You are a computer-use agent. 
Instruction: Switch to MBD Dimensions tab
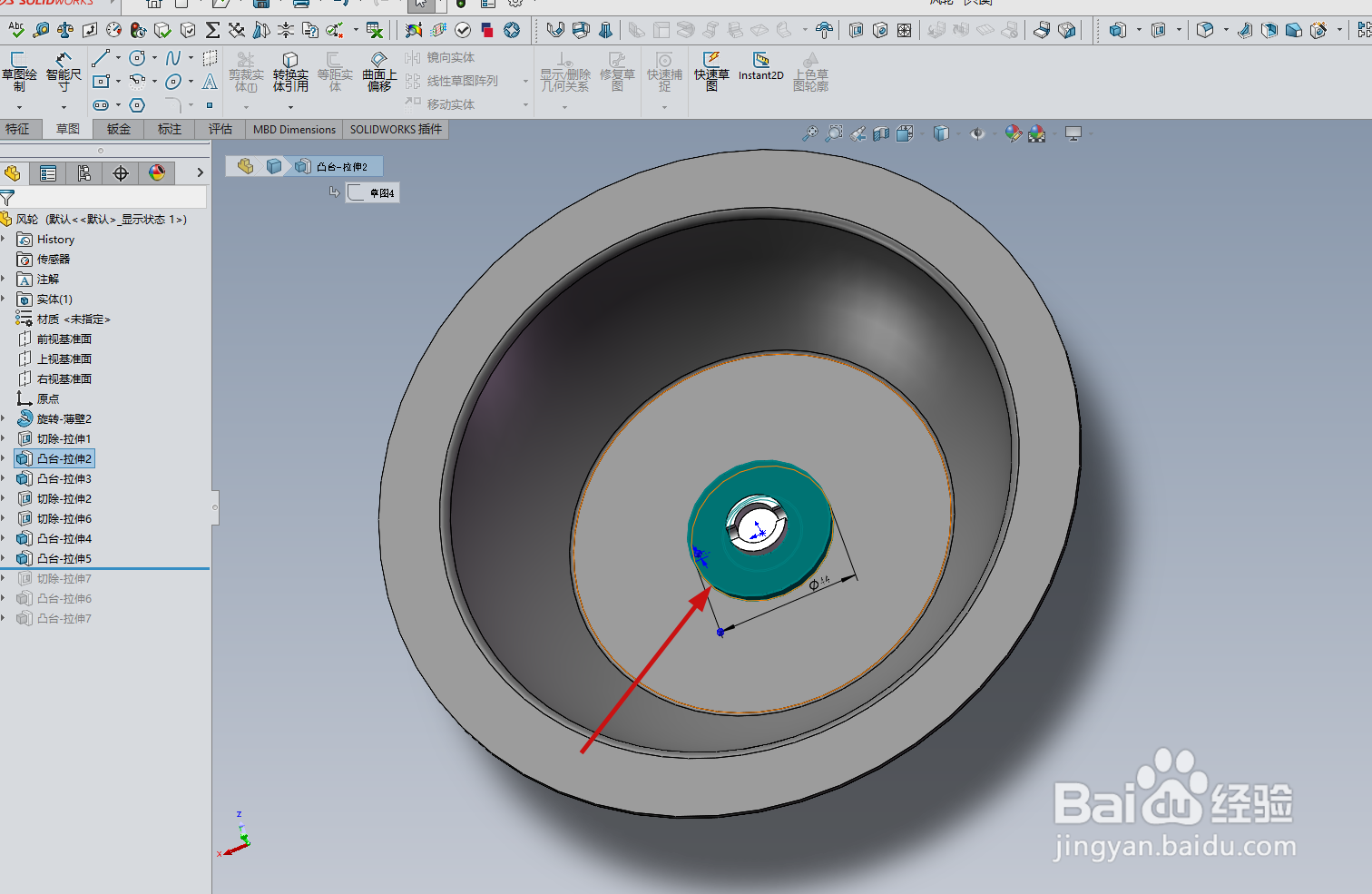[x=294, y=129]
